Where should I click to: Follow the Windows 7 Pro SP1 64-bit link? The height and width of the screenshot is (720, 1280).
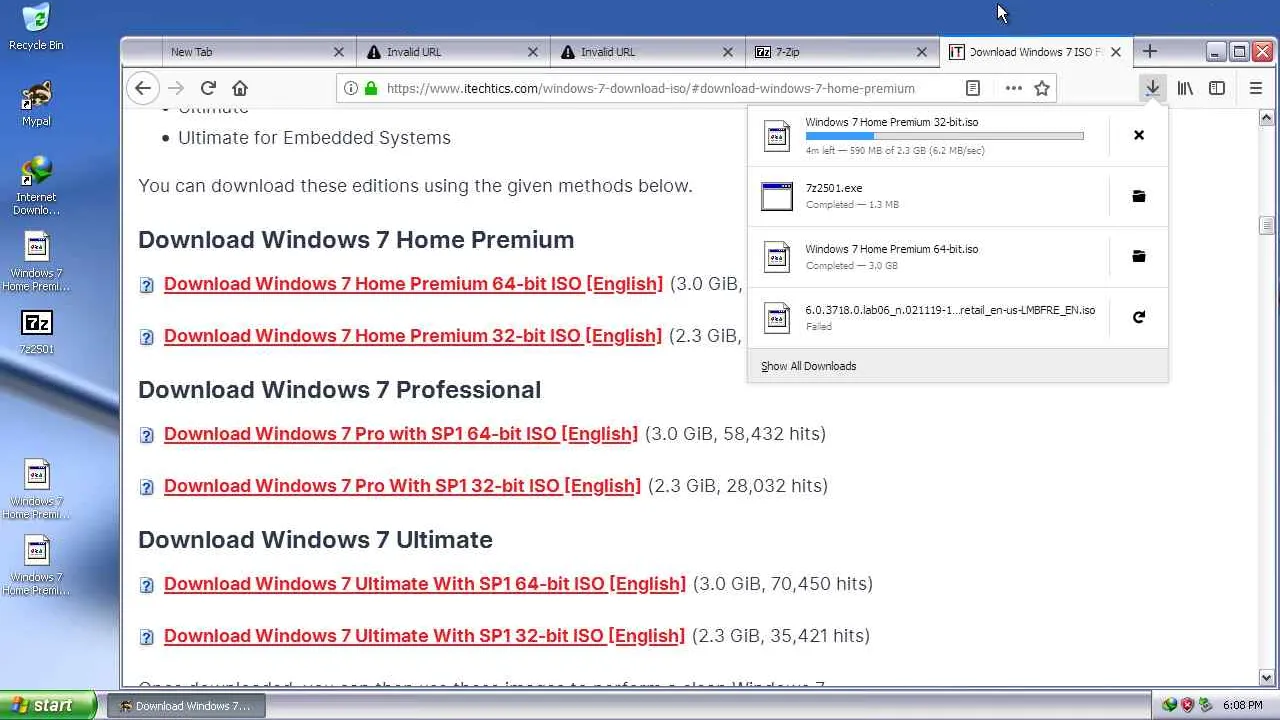click(x=401, y=434)
